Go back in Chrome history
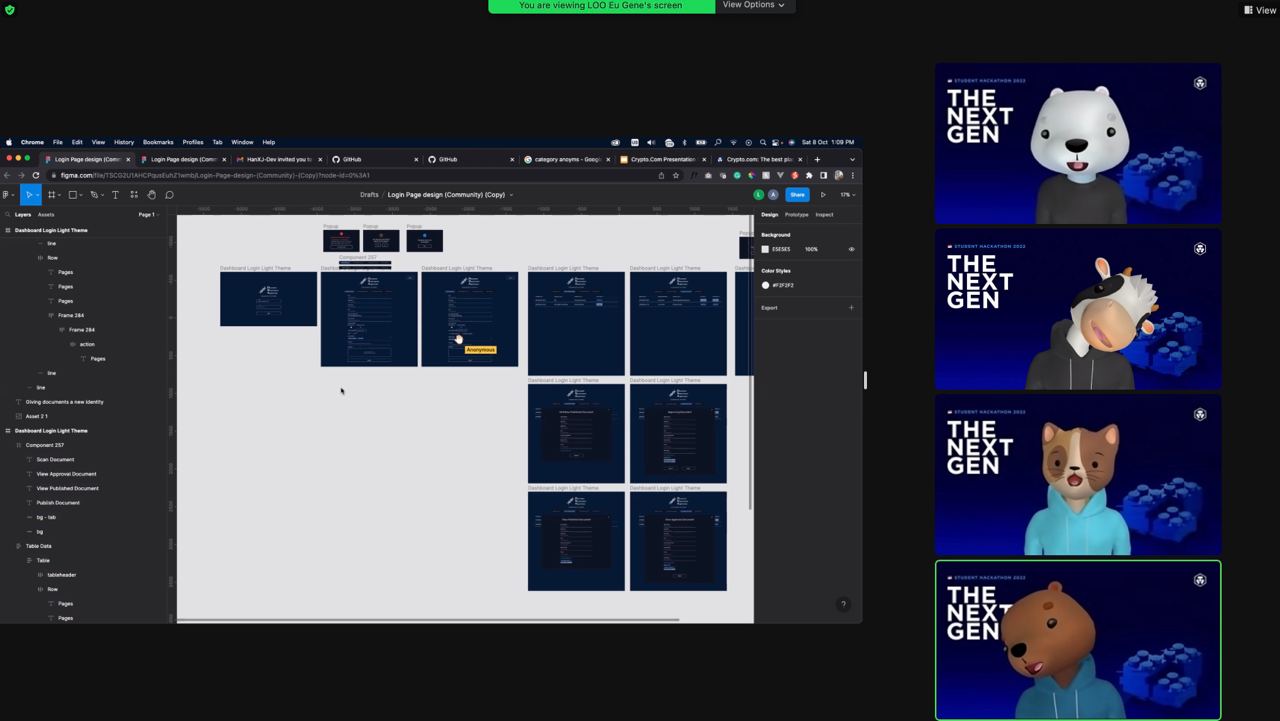Viewport: 1280px width, 721px height. pyautogui.click(x=8, y=175)
